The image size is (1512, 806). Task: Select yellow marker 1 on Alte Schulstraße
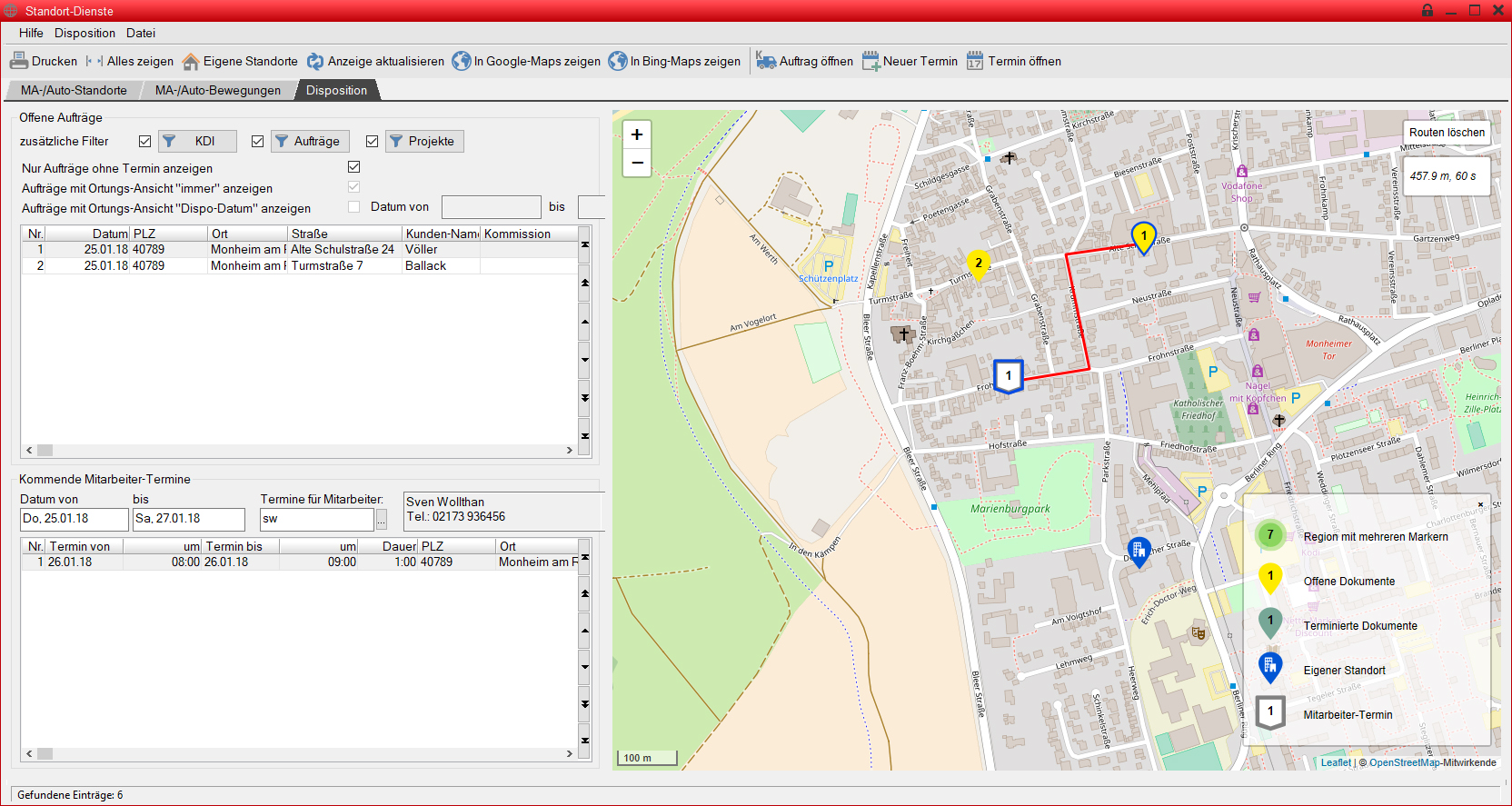point(1143,238)
